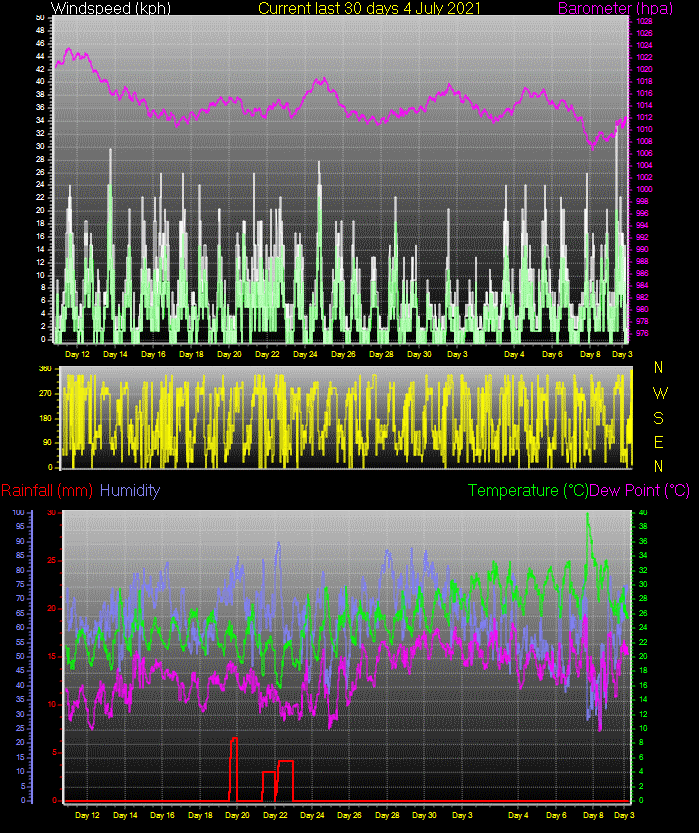Viewport: 699px width, 833px height.
Task: Click Day 20 on the windspeed chart axis
Action: [229, 354]
